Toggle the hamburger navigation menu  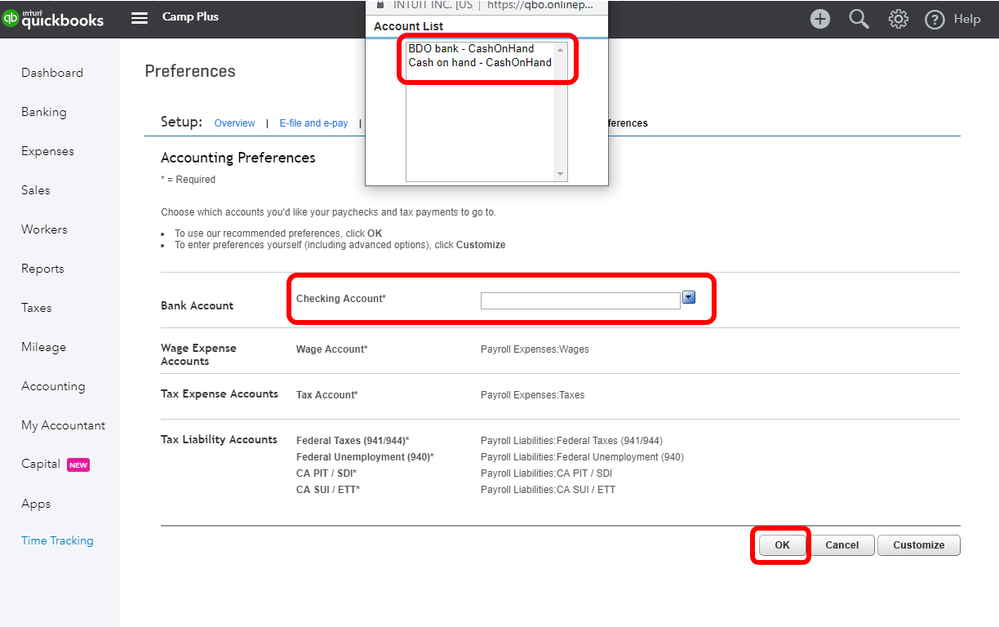pos(140,18)
